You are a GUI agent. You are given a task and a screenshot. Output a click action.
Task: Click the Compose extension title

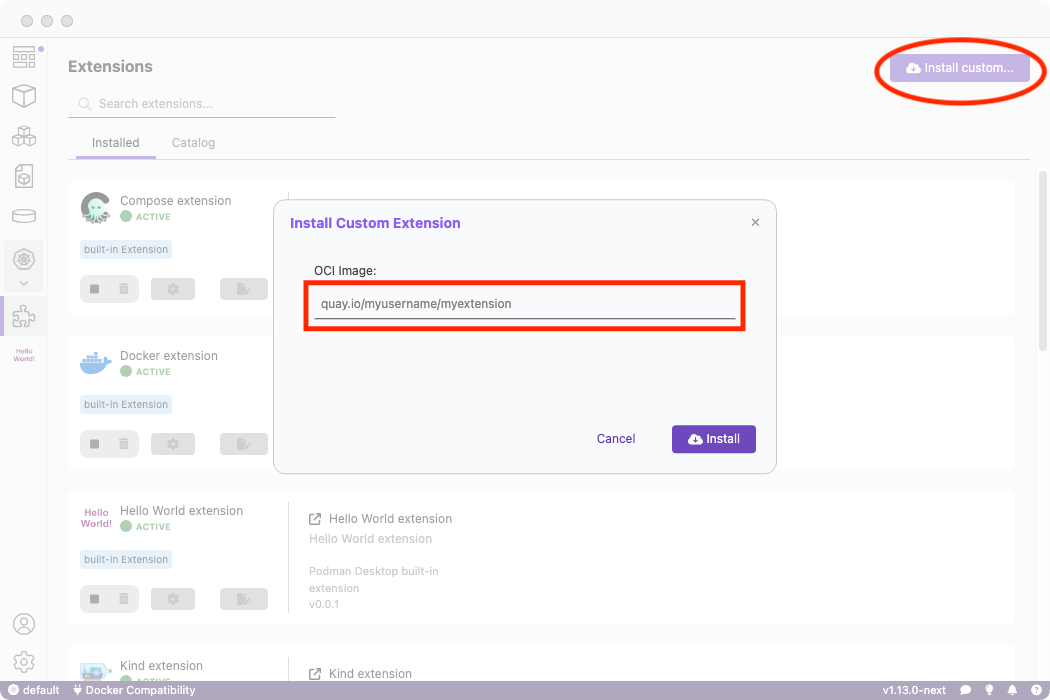(175, 200)
